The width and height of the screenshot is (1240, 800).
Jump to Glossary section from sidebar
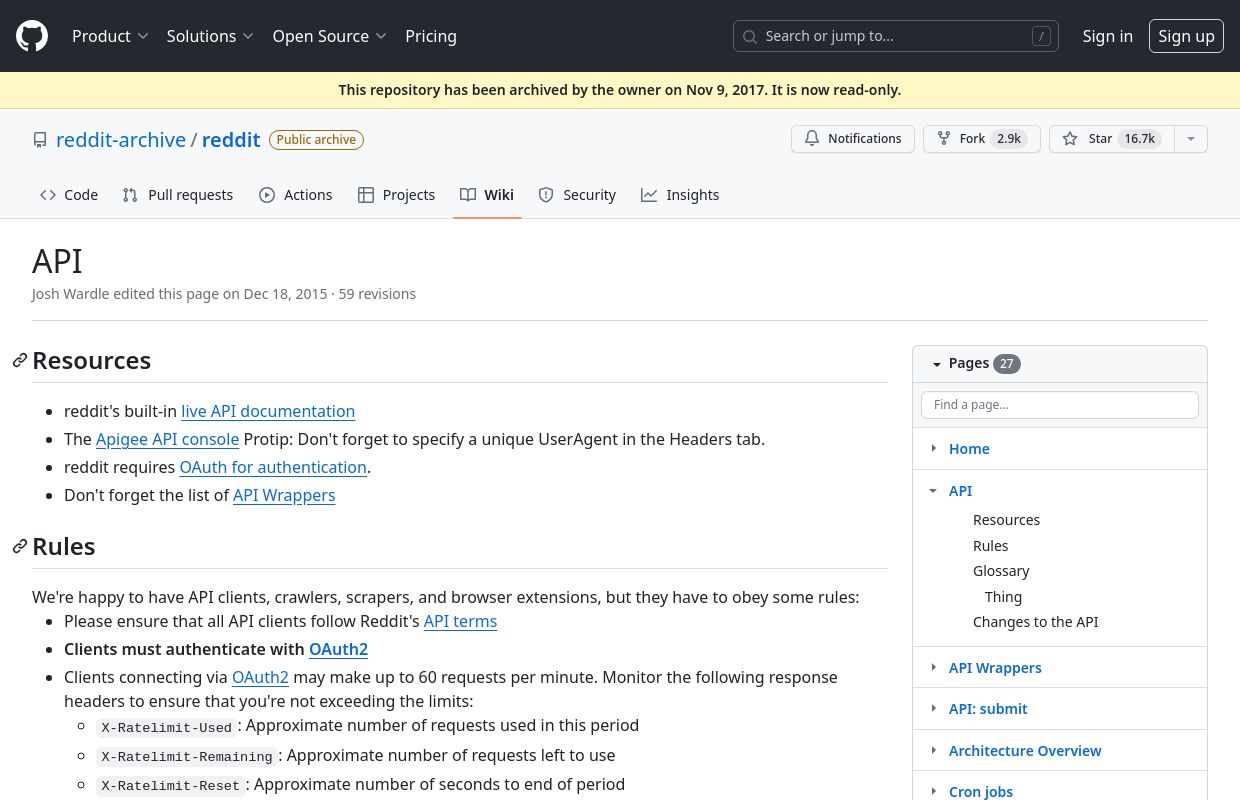click(x=1001, y=571)
